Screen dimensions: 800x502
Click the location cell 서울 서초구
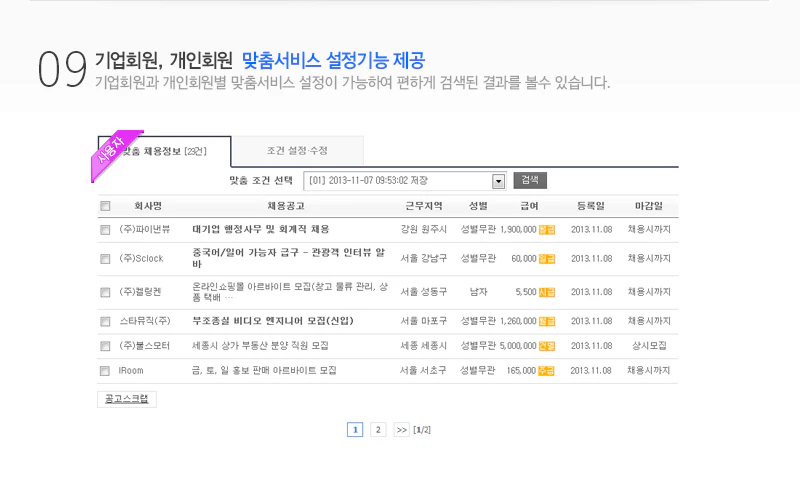click(x=423, y=370)
